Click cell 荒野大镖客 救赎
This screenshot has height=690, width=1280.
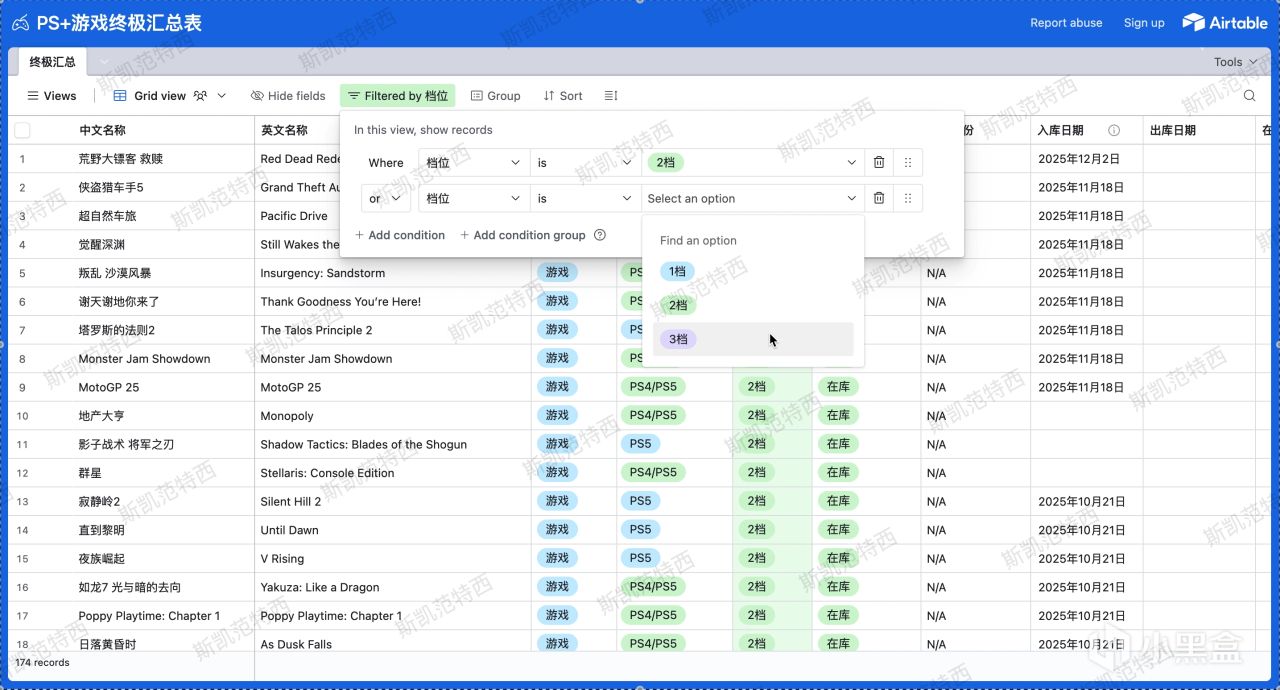(x=120, y=159)
